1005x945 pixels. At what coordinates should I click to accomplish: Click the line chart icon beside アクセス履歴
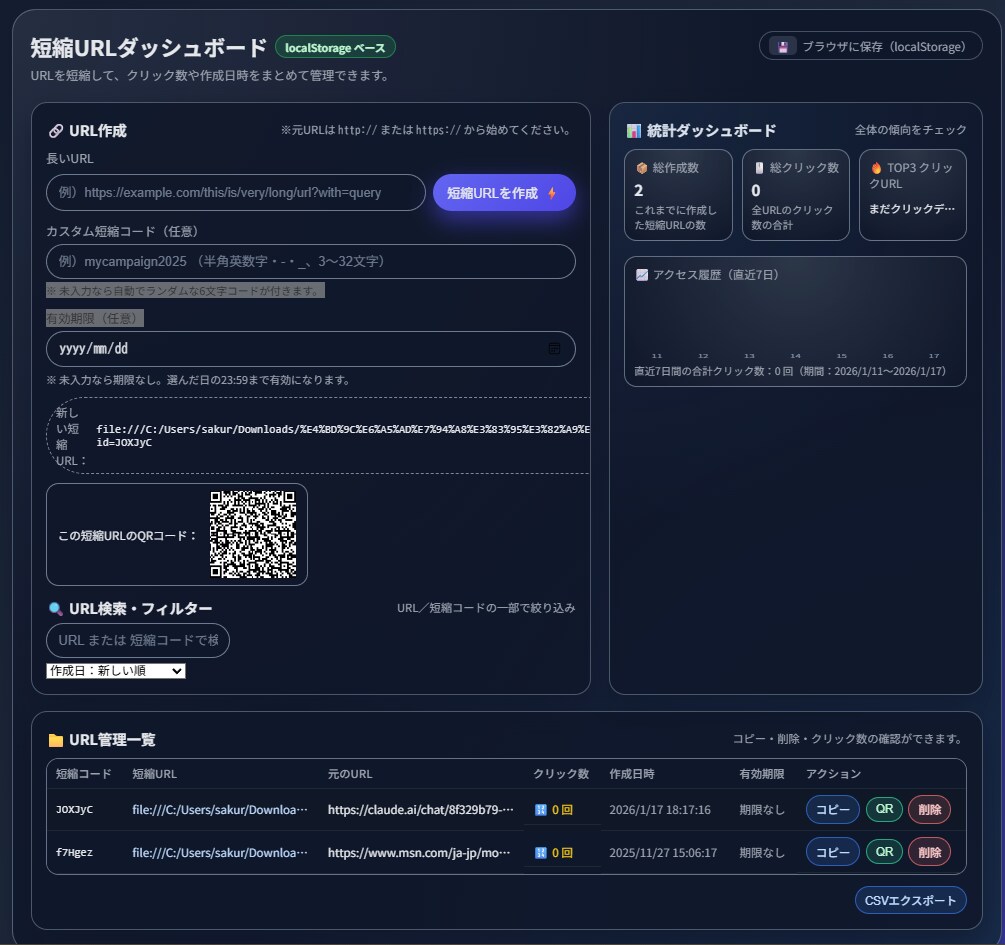642,275
